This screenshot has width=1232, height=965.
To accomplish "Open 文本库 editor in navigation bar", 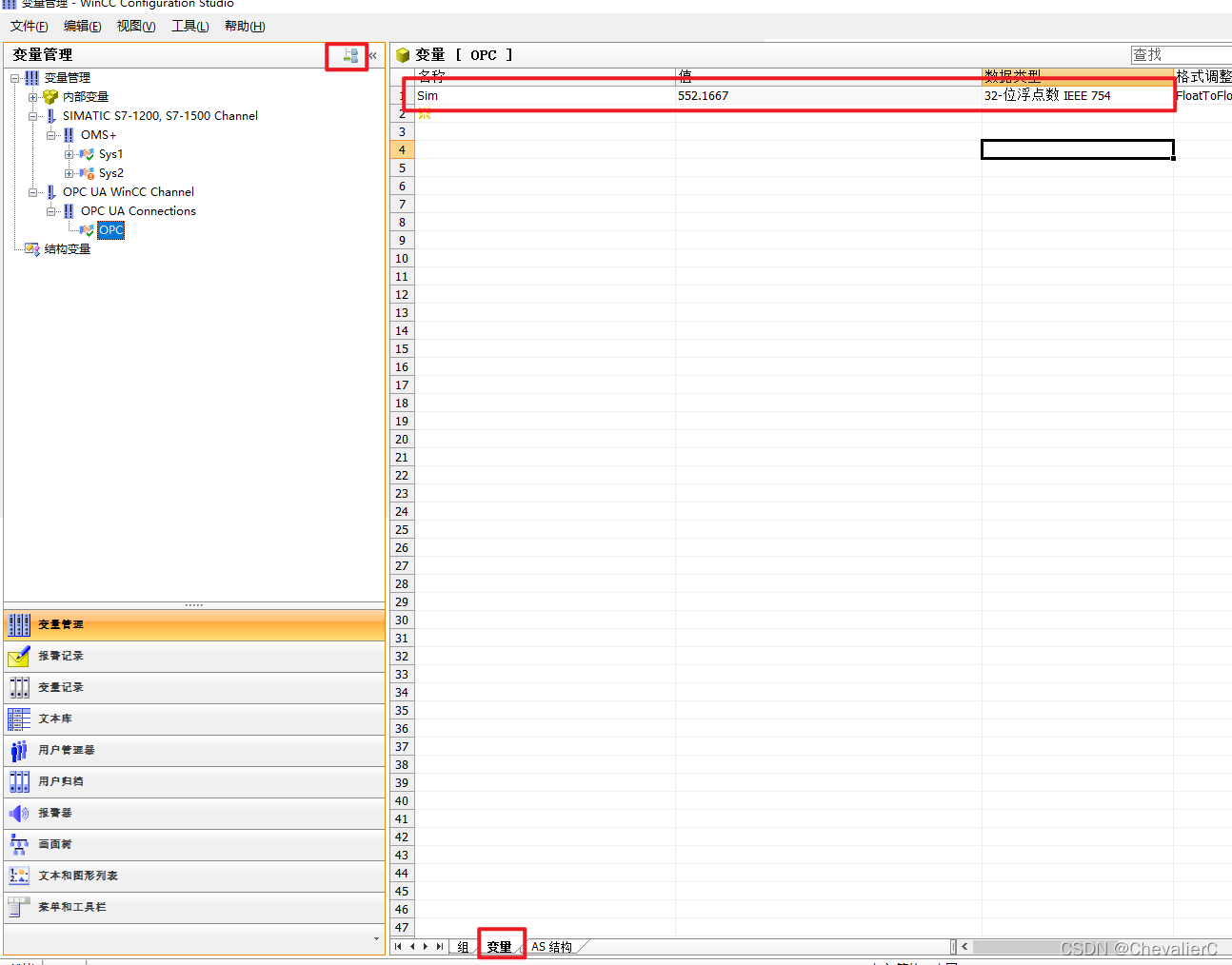I will point(194,719).
